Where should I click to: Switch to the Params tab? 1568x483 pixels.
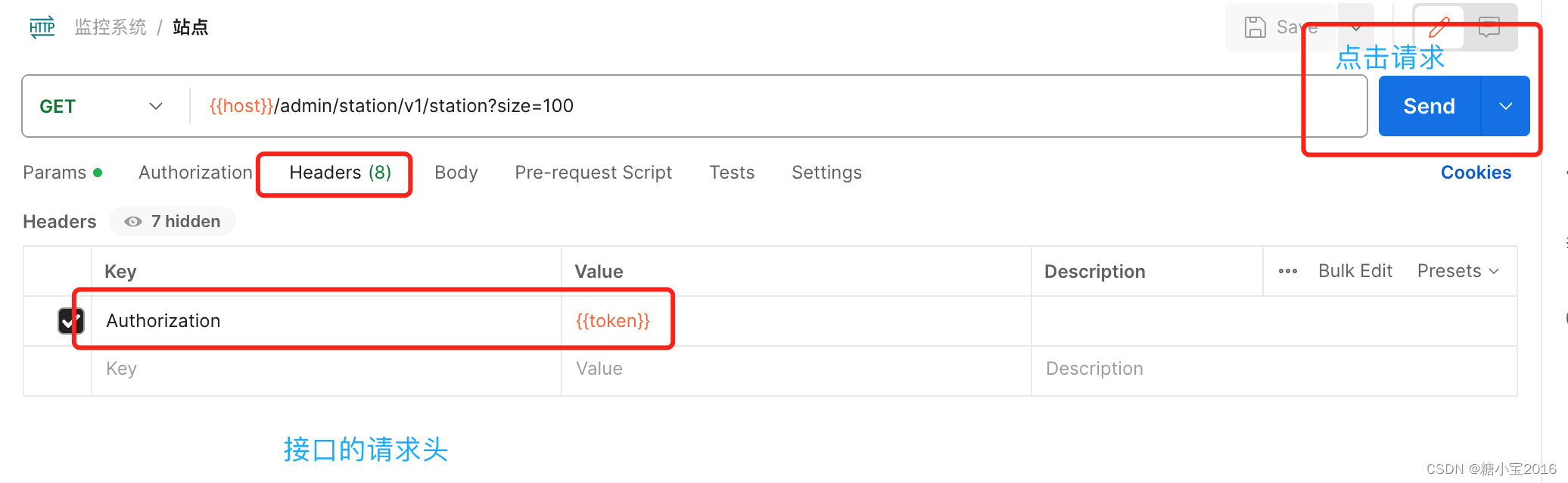(55, 173)
